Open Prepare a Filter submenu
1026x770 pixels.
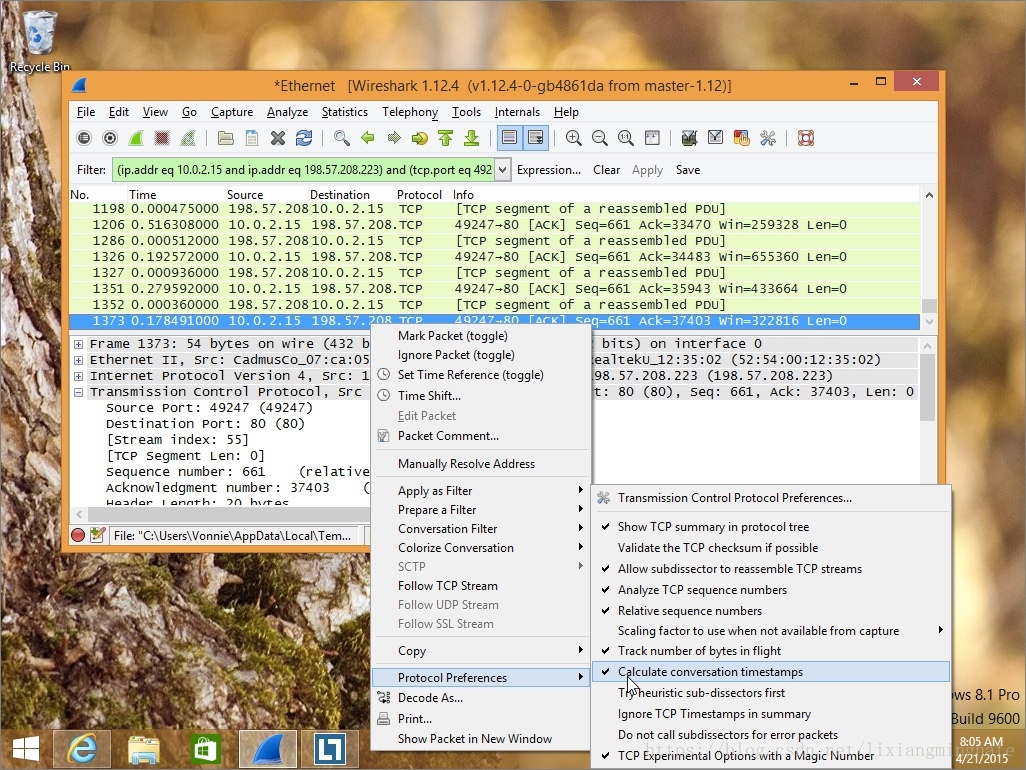click(x=481, y=510)
